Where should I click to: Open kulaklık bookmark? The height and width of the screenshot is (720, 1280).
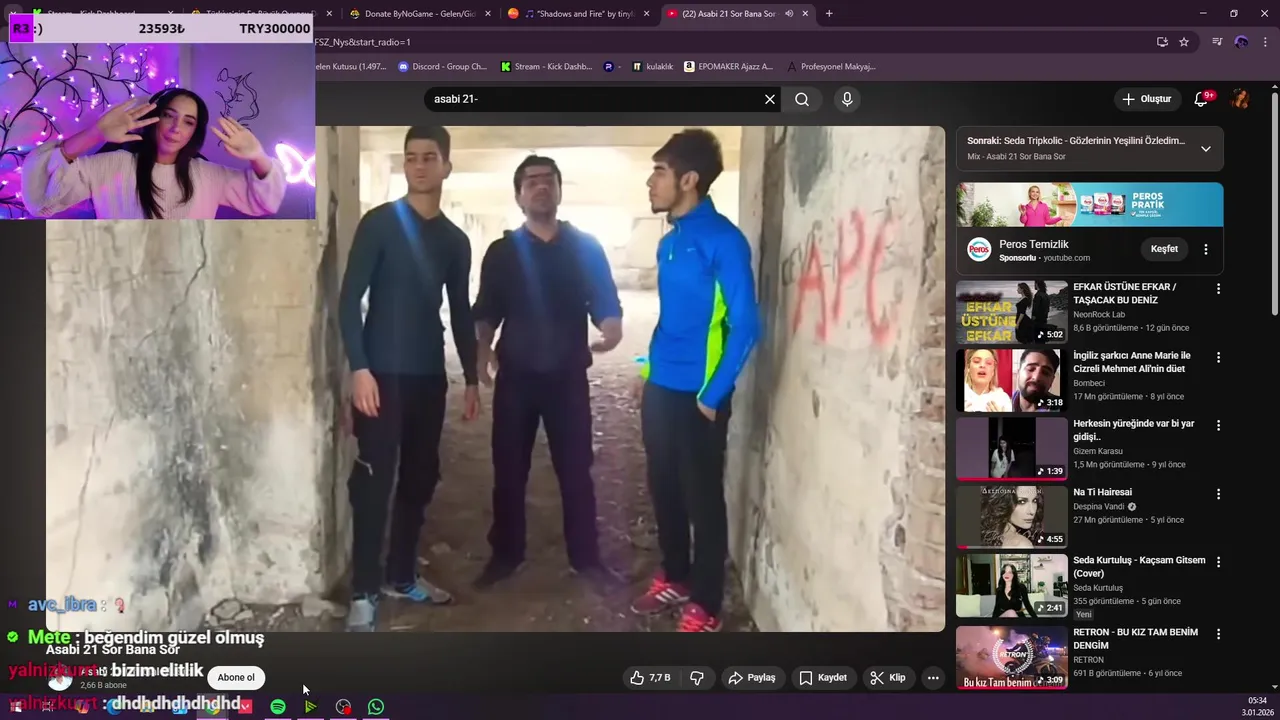(652, 67)
